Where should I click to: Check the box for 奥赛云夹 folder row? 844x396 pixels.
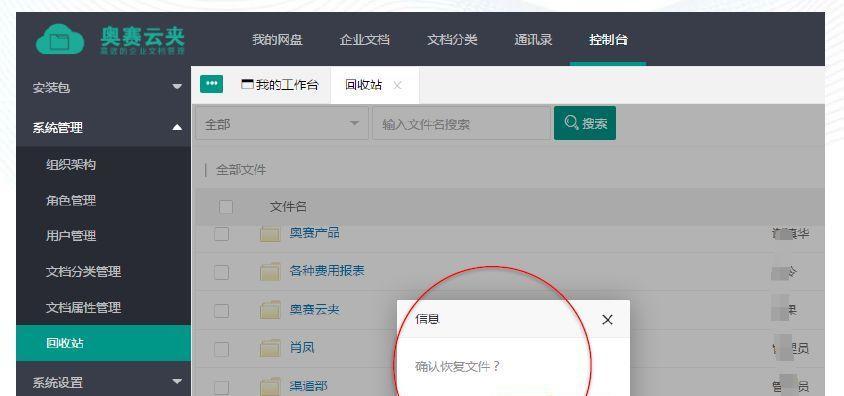pos(221,310)
